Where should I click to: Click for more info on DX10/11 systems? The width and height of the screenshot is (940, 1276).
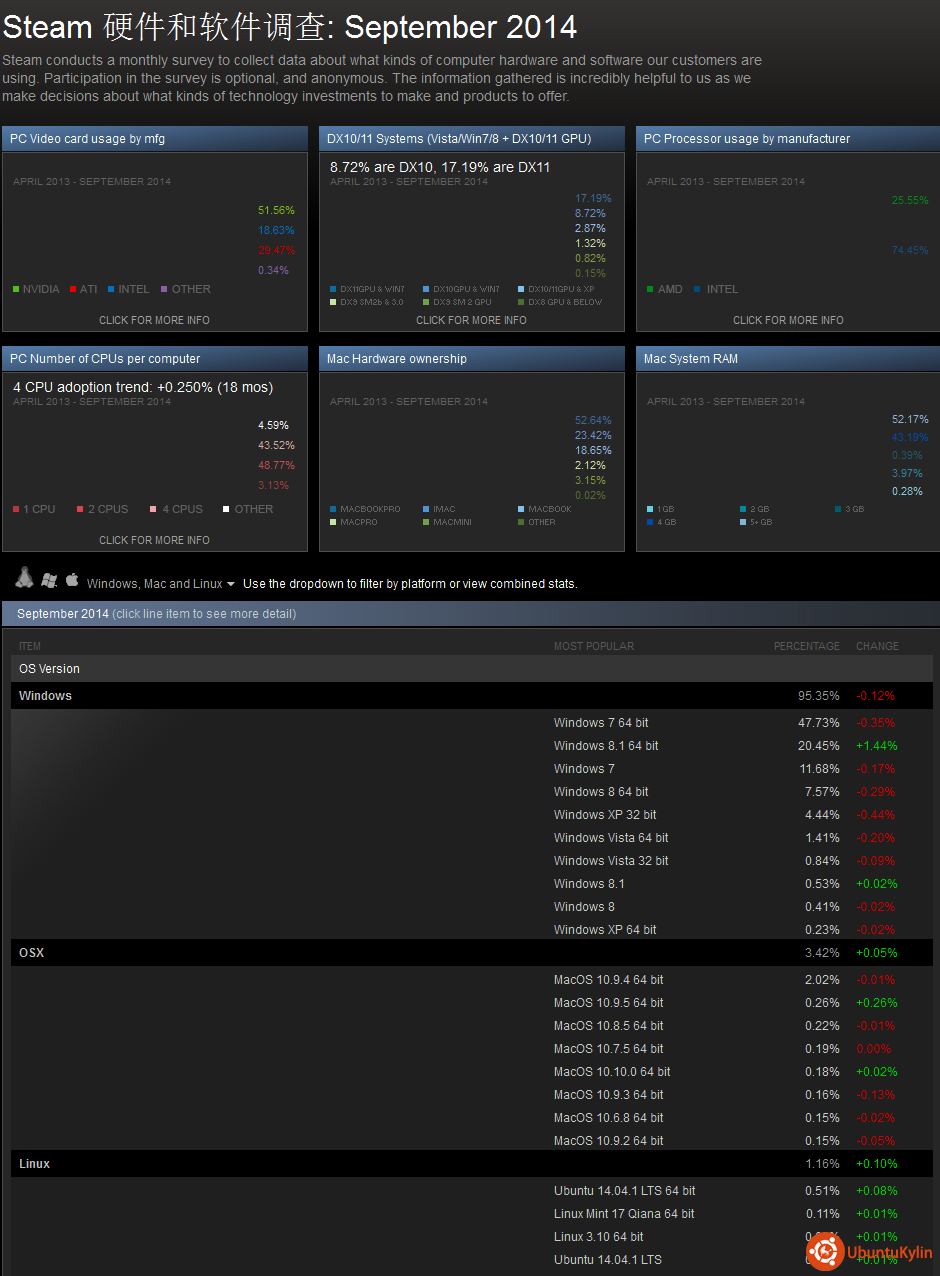[x=471, y=320]
